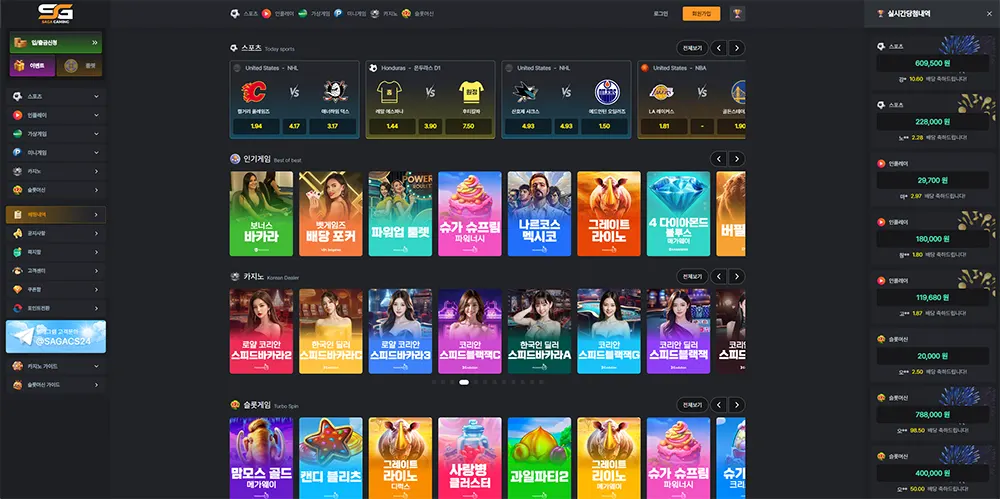This screenshot has height=499, width=1000.
Task: Go to 카지노 in the top navigation
Action: (388, 13)
